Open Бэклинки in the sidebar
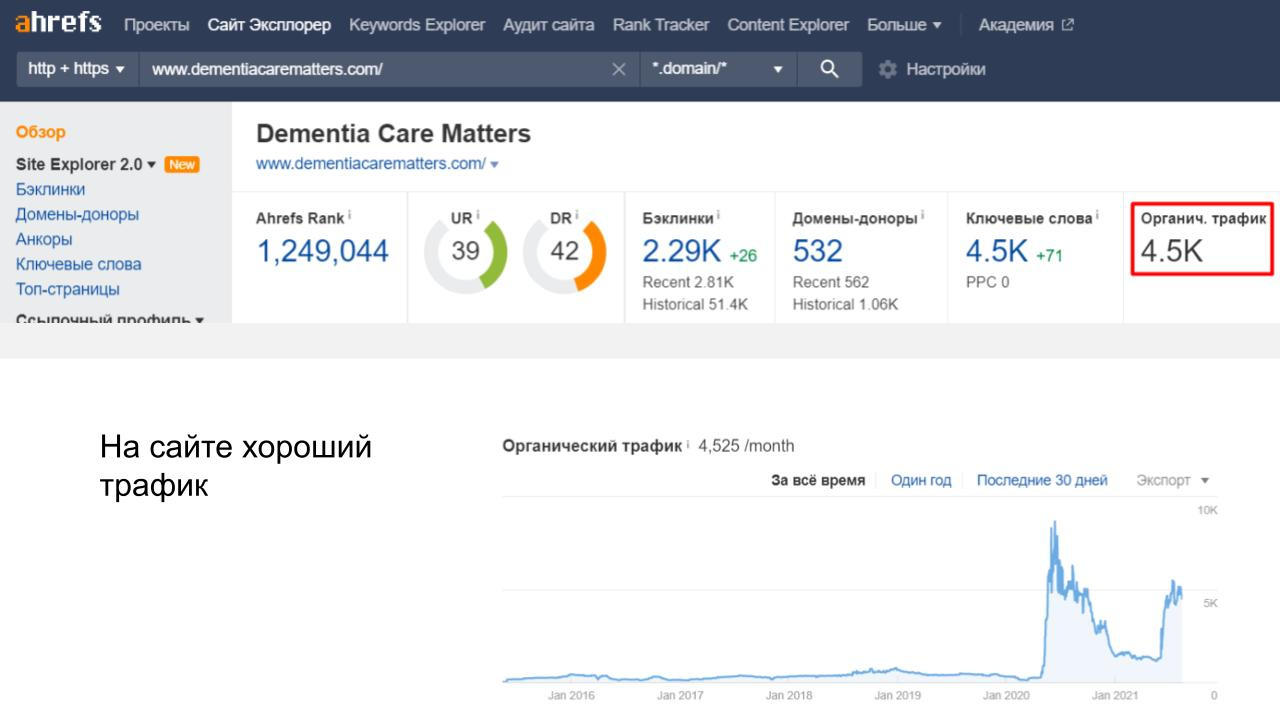The height and width of the screenshot is (720, 1280). coord(50,189)
